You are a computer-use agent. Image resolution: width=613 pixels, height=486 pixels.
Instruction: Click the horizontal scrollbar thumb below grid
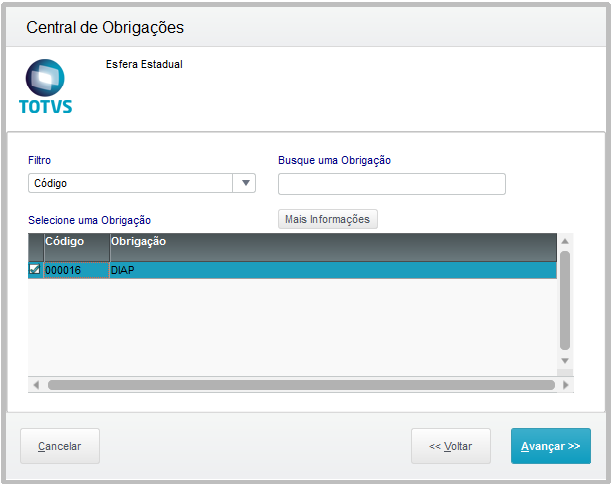[300, 384]
